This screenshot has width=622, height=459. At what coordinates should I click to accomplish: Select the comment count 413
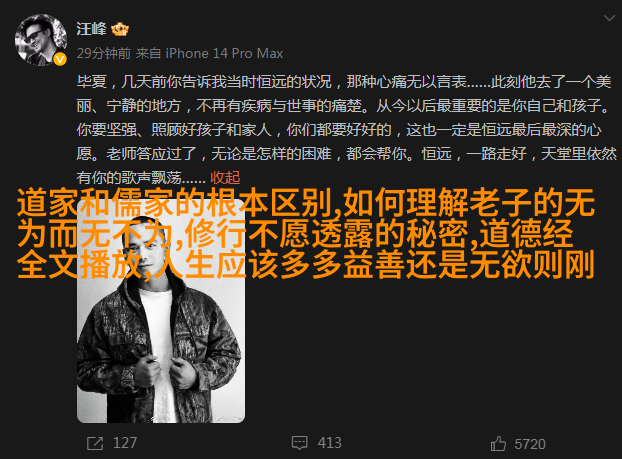[329, 443]
